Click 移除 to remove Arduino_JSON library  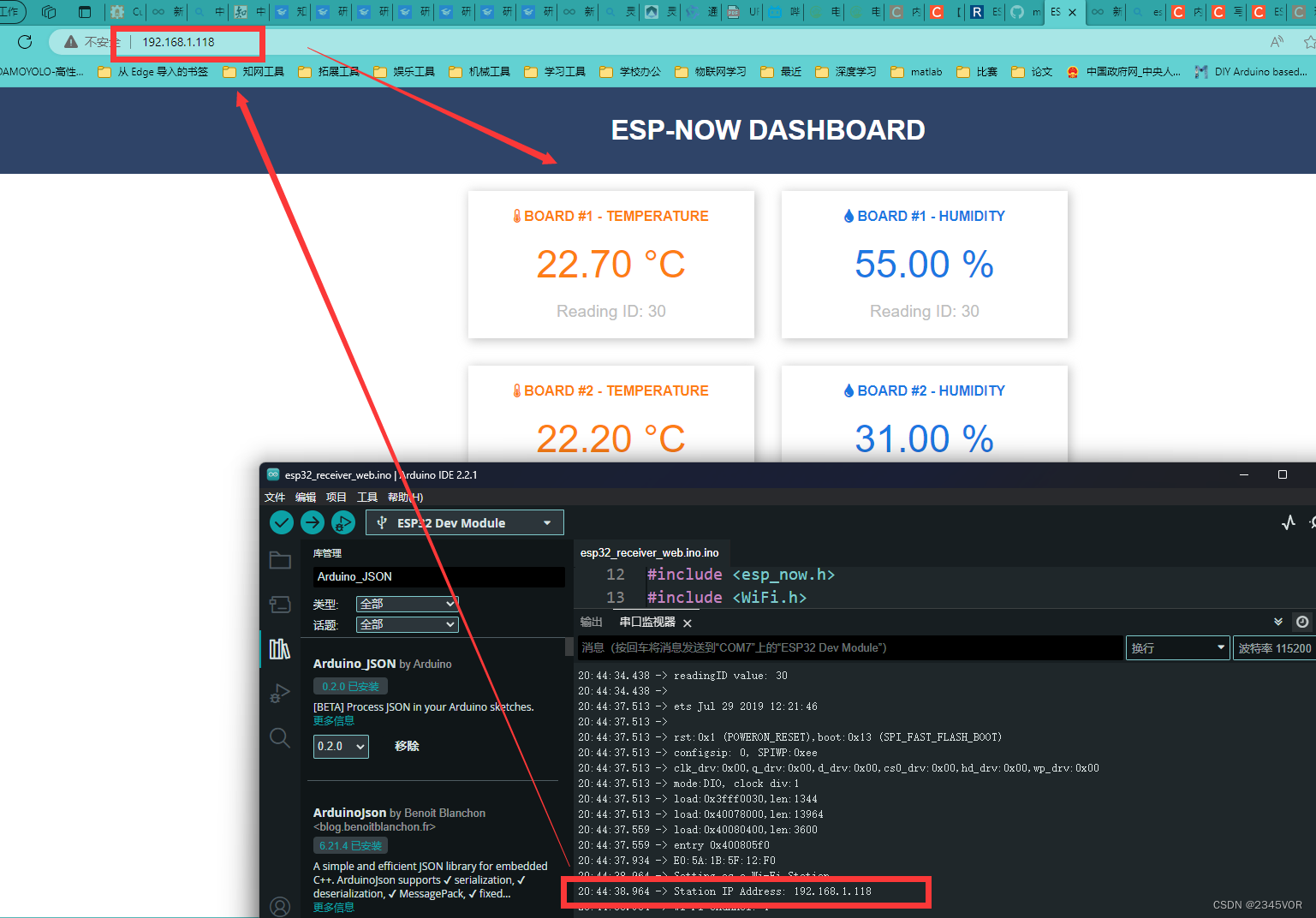pyautogui.click(x=407, y=747)
